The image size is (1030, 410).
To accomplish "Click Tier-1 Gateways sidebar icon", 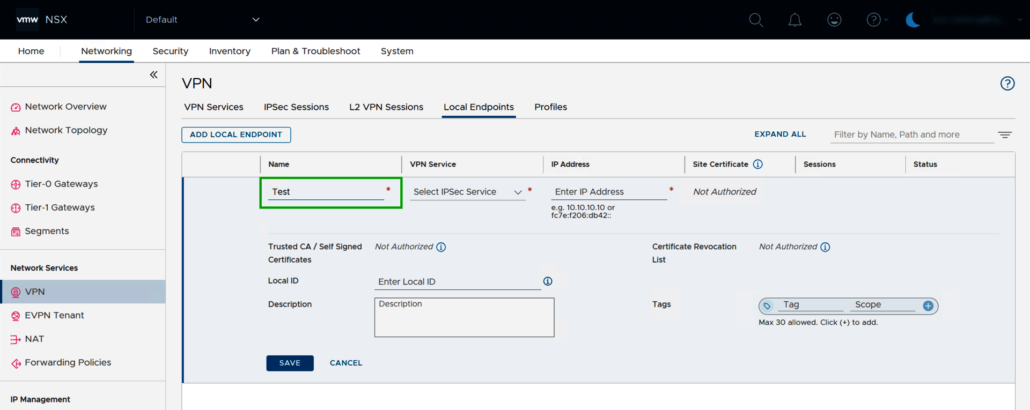I will pyautogui.click(x=16, y=208).
